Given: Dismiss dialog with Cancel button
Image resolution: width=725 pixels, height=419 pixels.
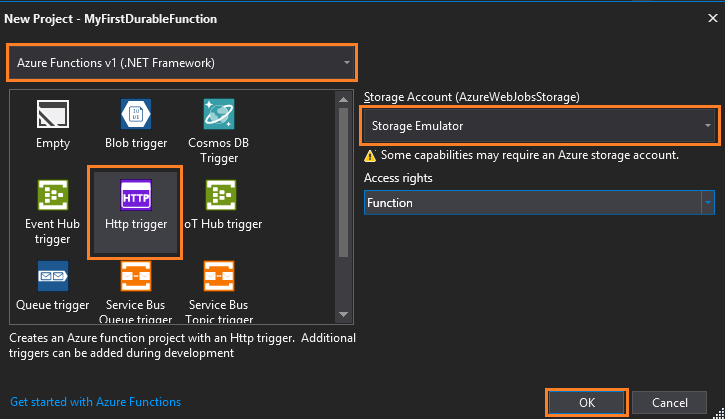Looking at the screenshot, I should click(670, 402).
